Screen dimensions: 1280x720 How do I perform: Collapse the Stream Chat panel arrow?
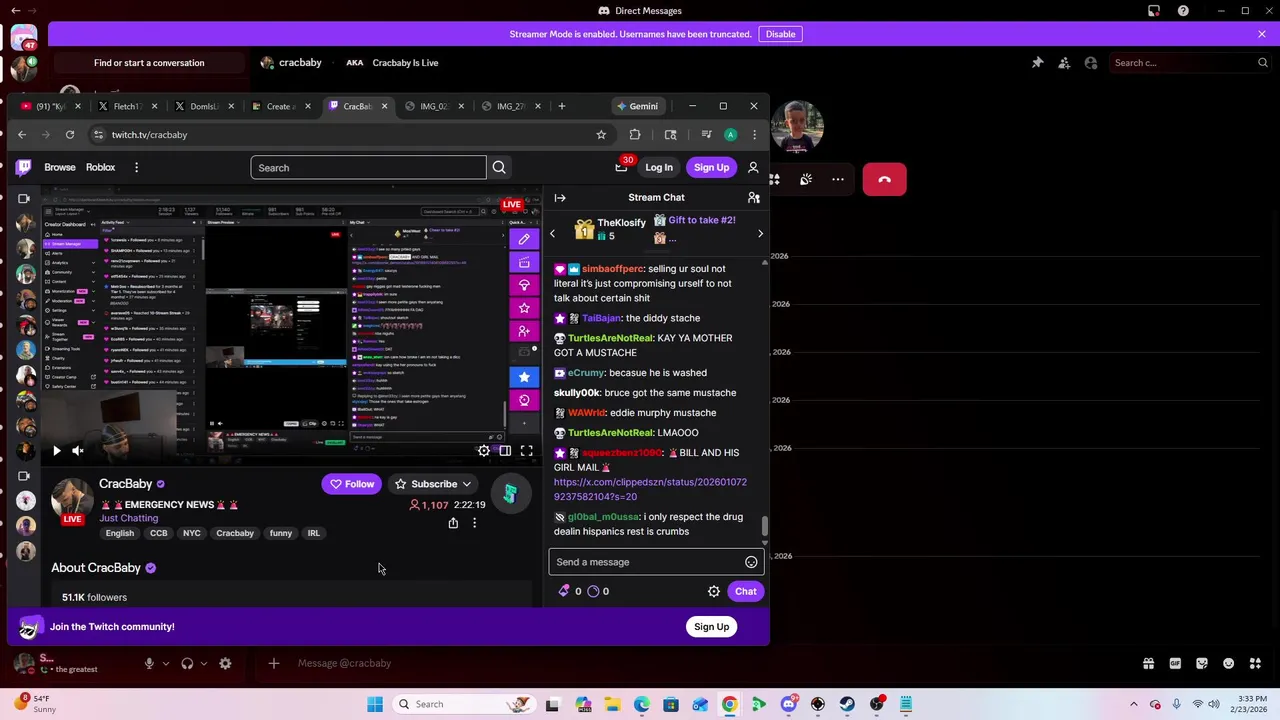[560, 198]
